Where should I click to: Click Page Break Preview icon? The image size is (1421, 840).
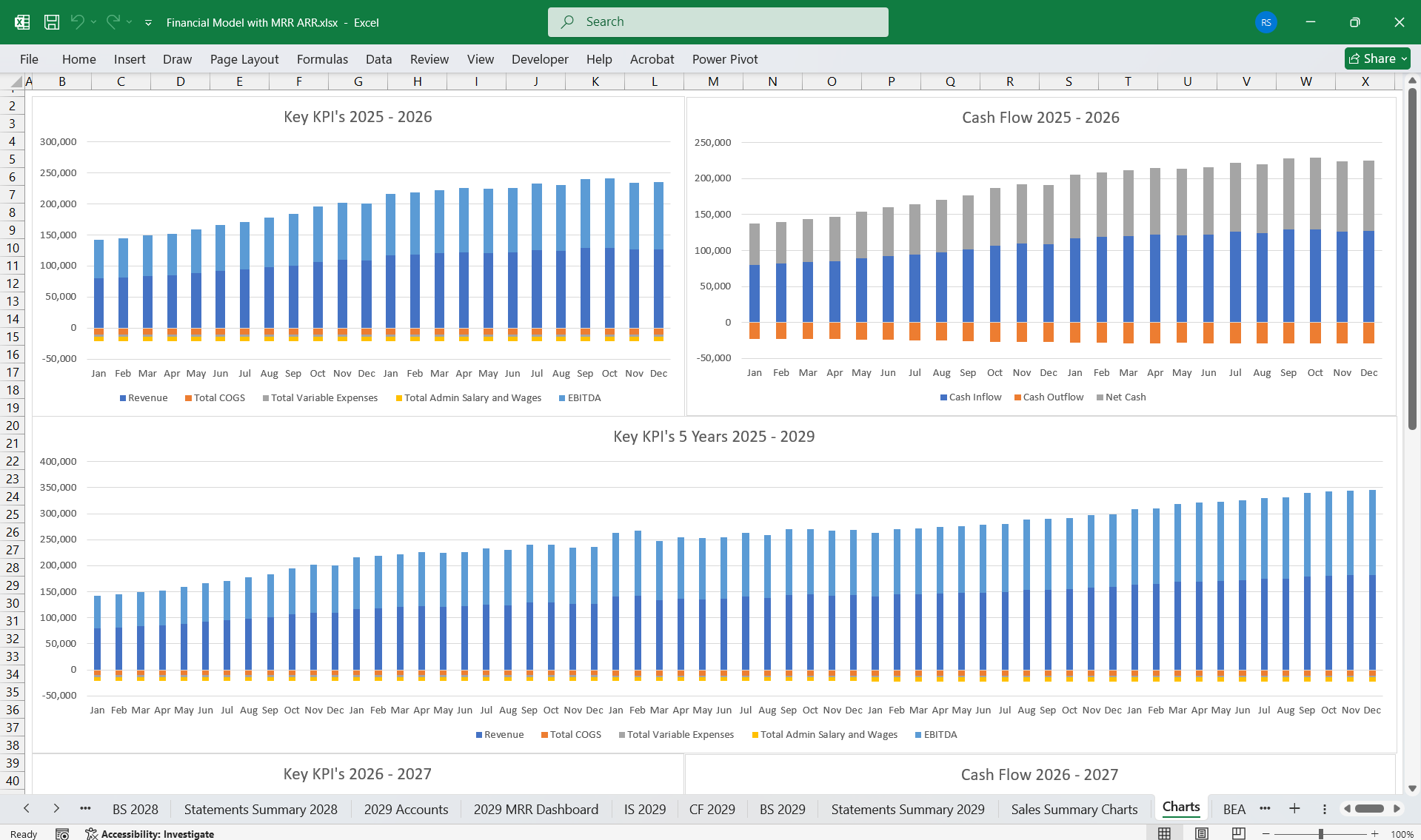click(1237, 833)
